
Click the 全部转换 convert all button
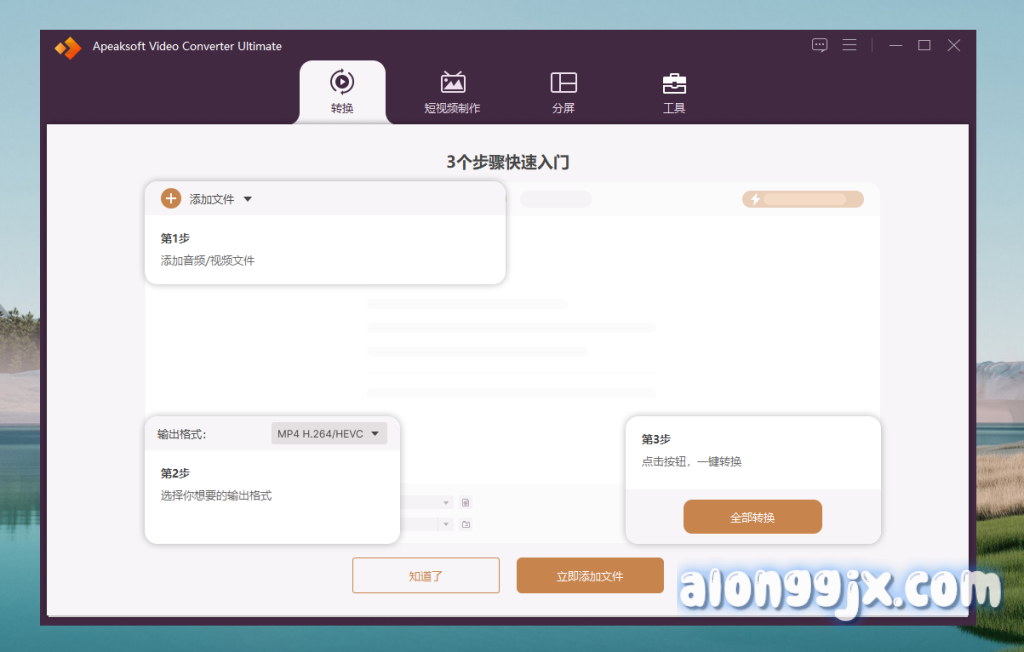(x=752, y=517)
